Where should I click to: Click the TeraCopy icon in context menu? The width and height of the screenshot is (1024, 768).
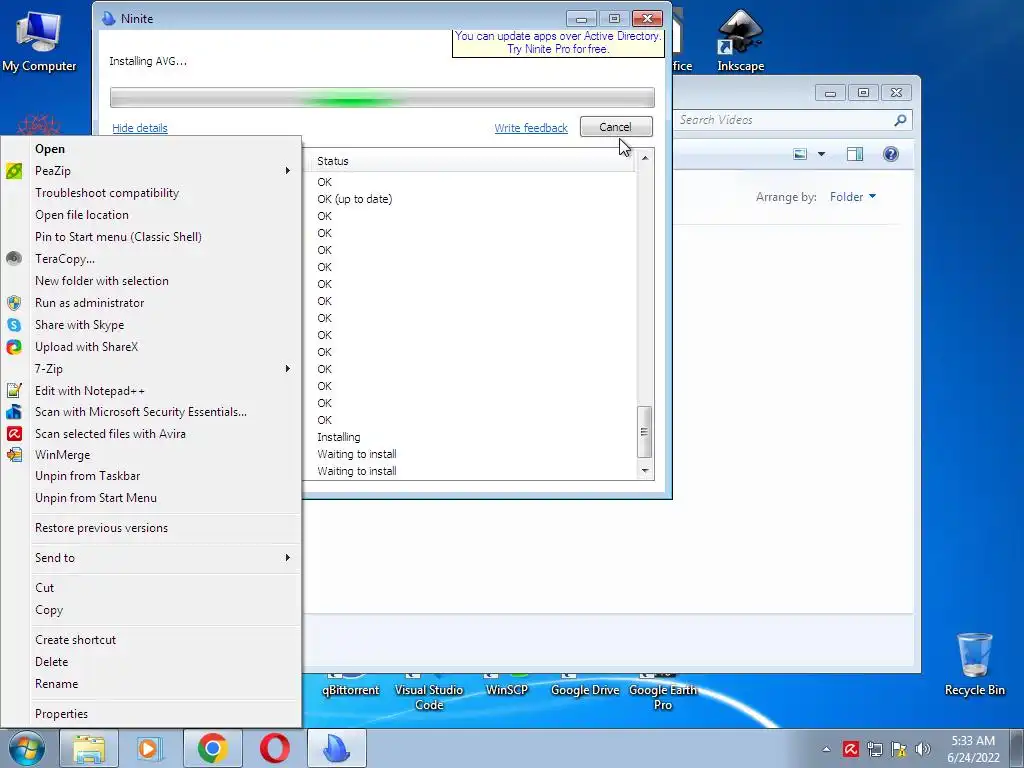14,259
